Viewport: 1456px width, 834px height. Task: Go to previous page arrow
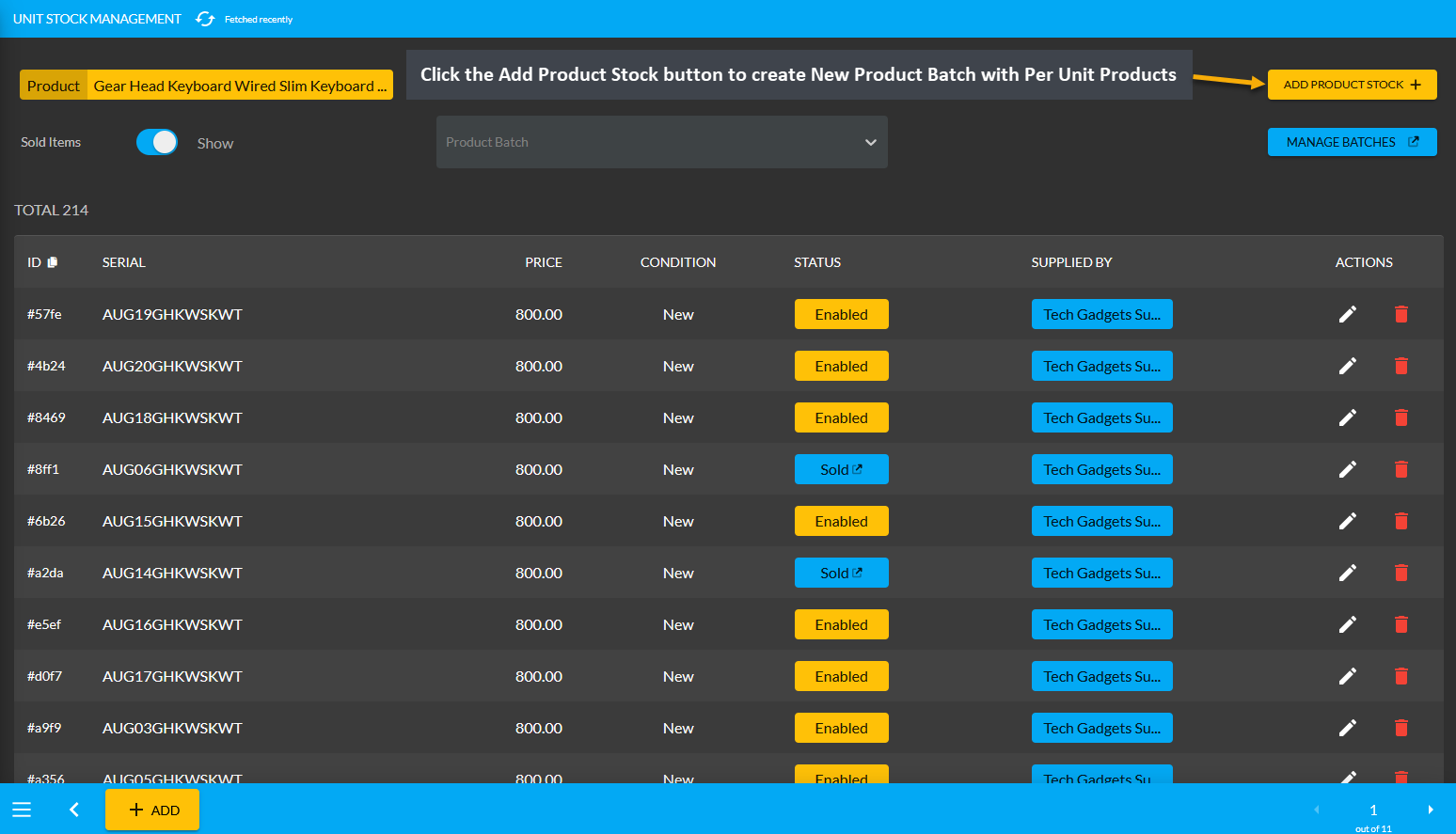pos(1317,810)
